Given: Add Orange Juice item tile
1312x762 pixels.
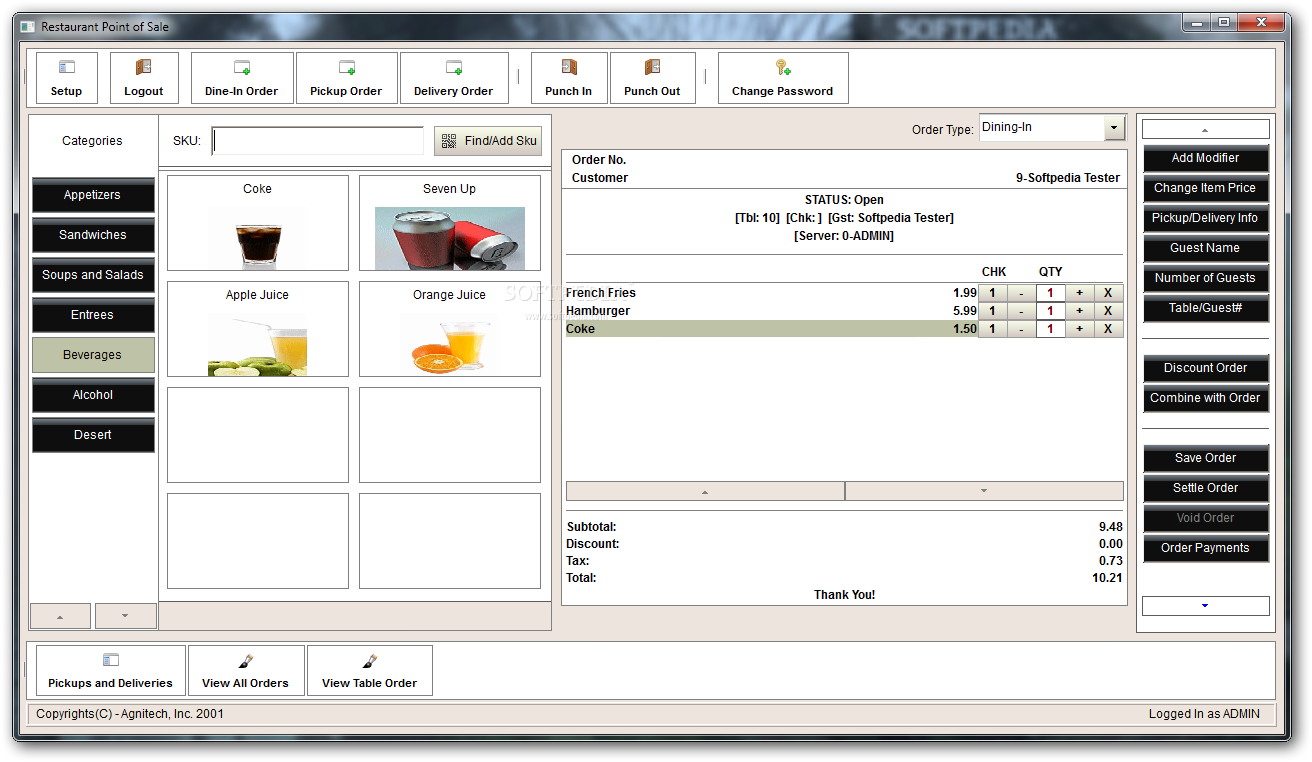Looking at the screenshot, I should 450,329.
